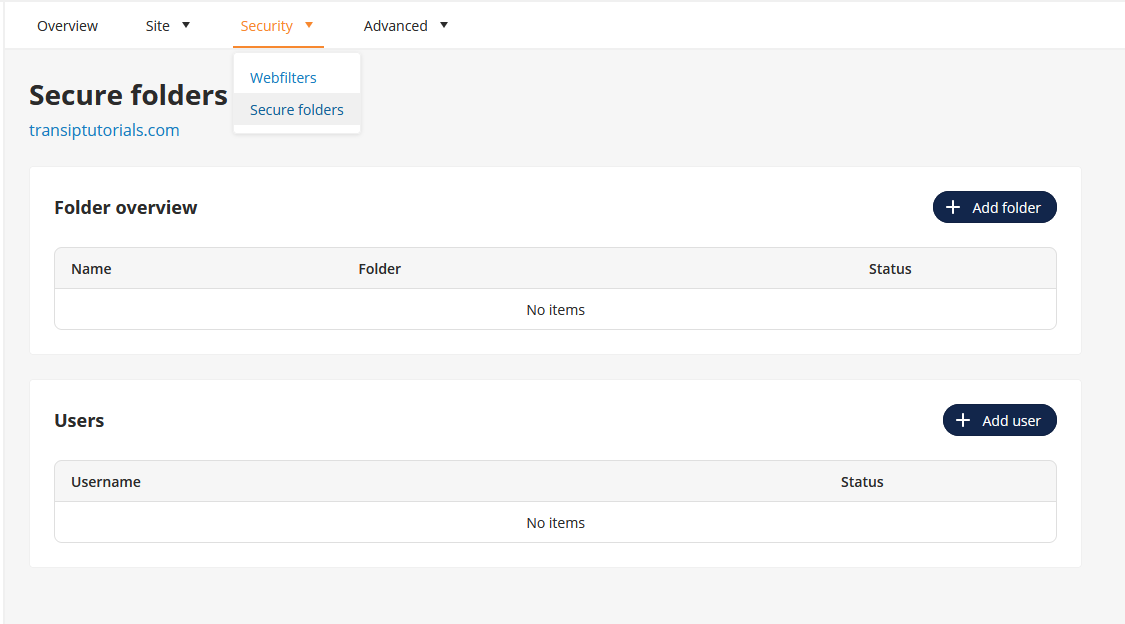1125x624 pixels.
Task: Click the Security menu label
Action: pyautogui.click(x=266, y=26)
